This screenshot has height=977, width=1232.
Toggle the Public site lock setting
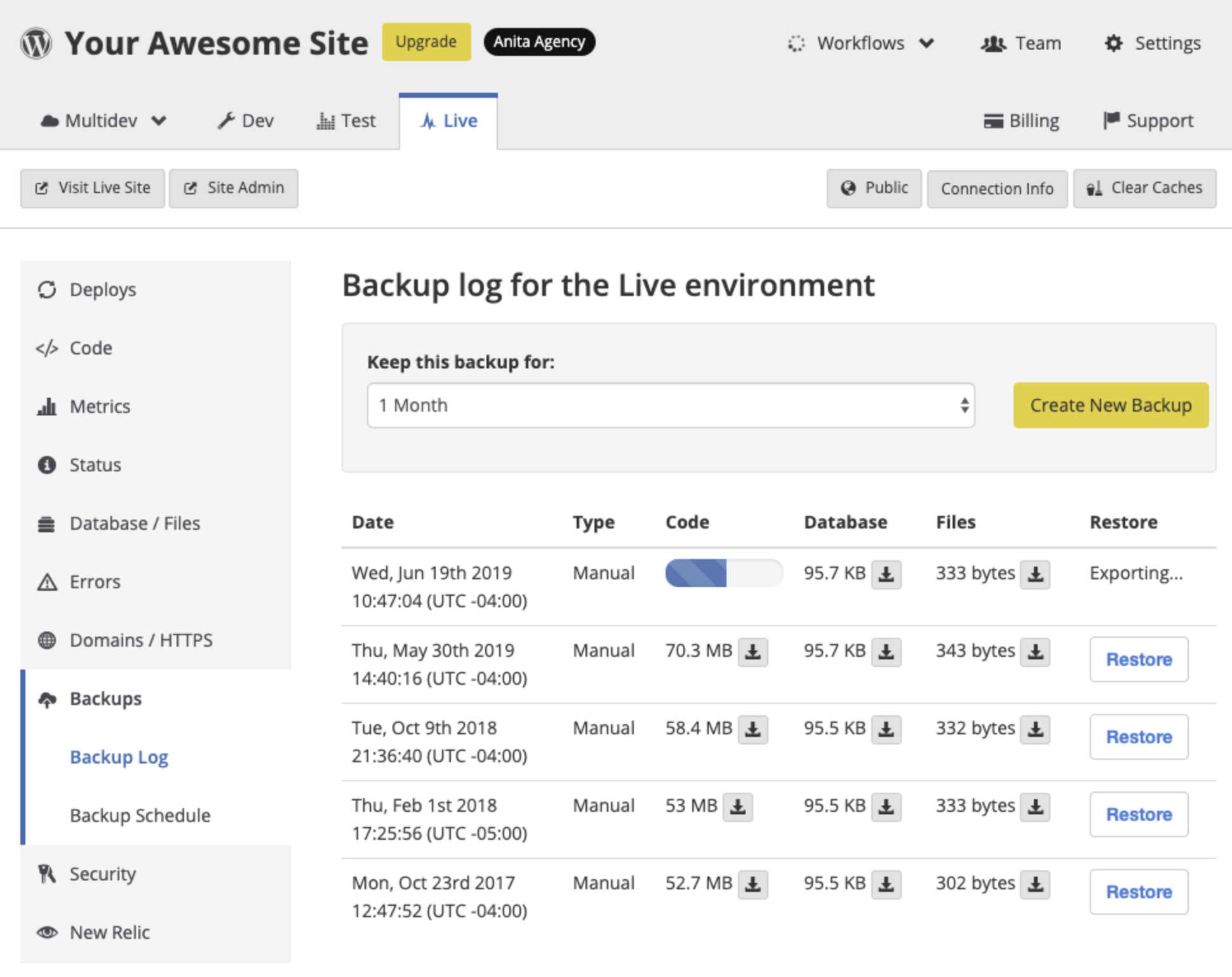(x=874, y=188)
